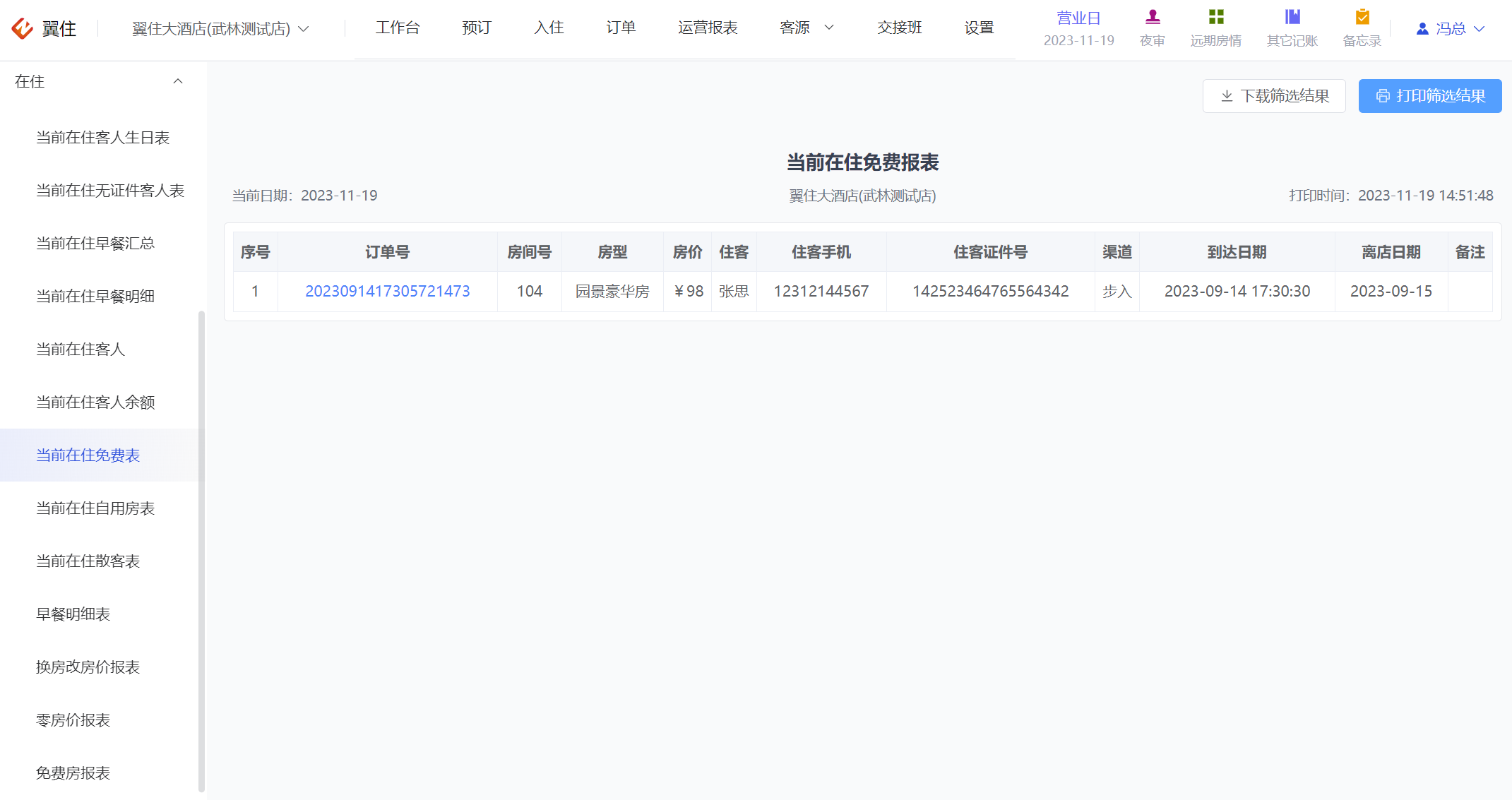Image resolution: width=1512 pixels, height=800 pixels.
Task: Click the sidebar vertical scrollbar
Action: click(202, 551)
